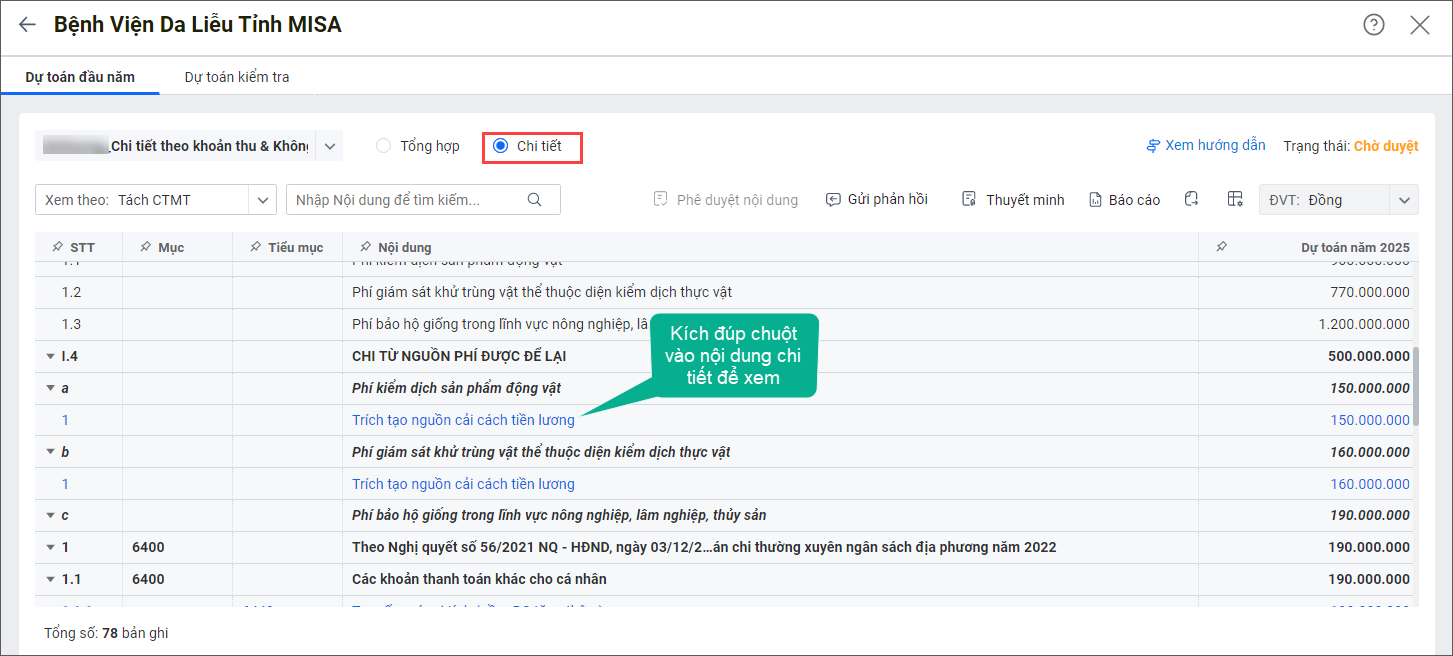Open the Xem hướng dẫn link
The image size is (1453, 656).
coord(1206,146)
